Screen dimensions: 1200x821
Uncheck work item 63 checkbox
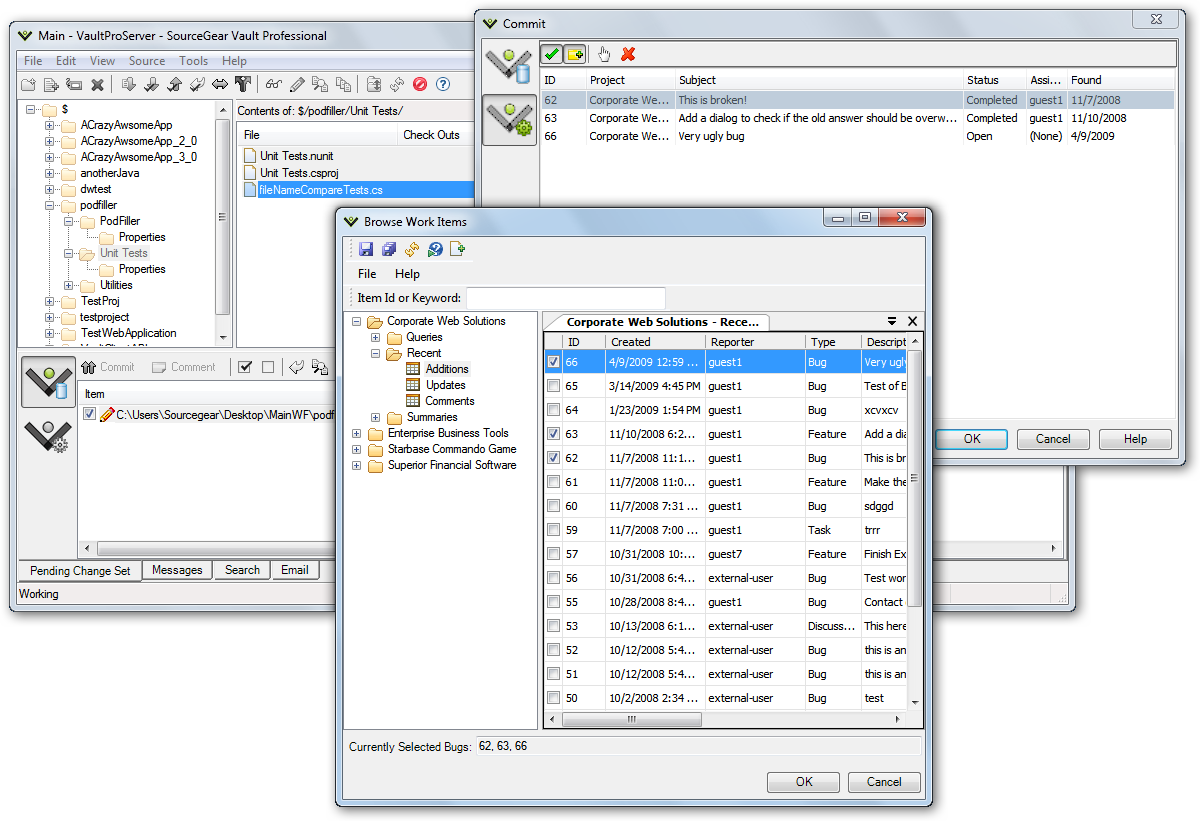coord(554,434)
